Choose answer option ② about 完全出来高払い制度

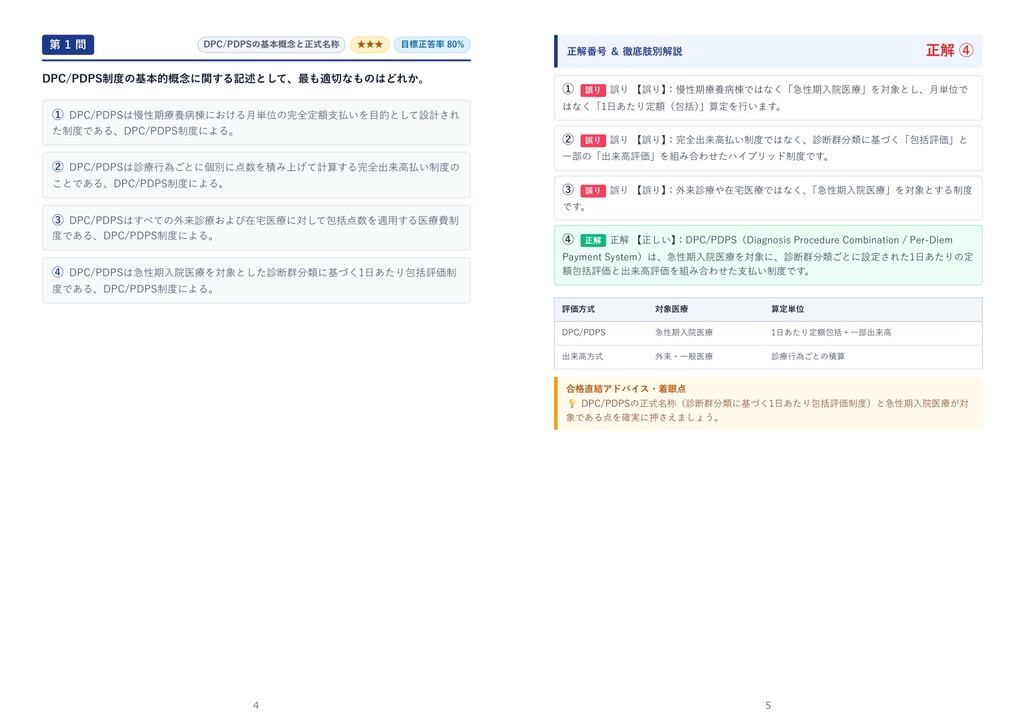click(256, 175)
